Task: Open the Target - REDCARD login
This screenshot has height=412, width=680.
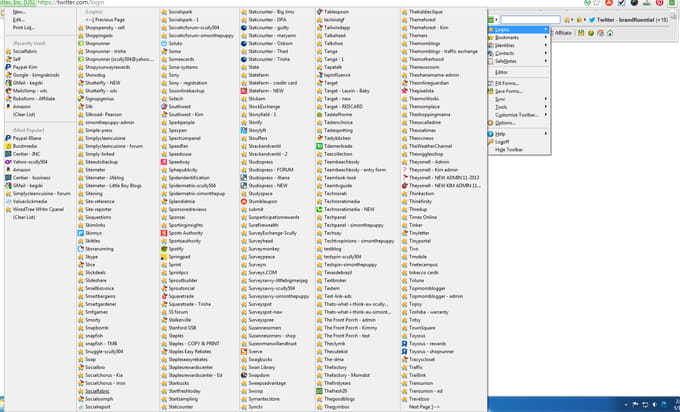Action: pos(343,107)
